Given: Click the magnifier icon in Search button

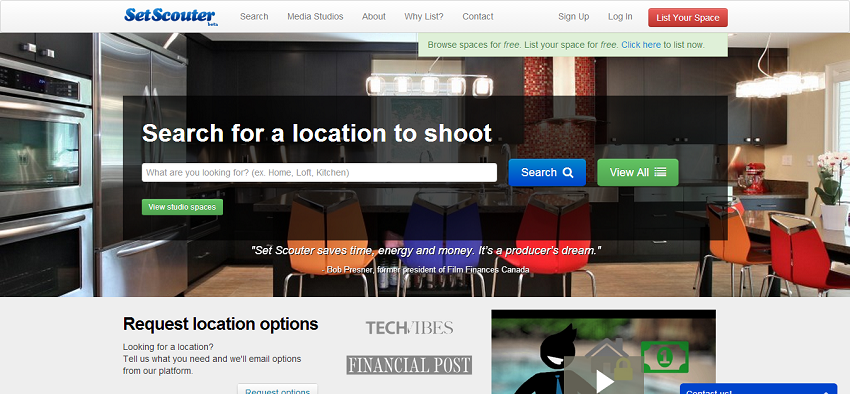Looking at the screenshot, I should pos(568,172).
